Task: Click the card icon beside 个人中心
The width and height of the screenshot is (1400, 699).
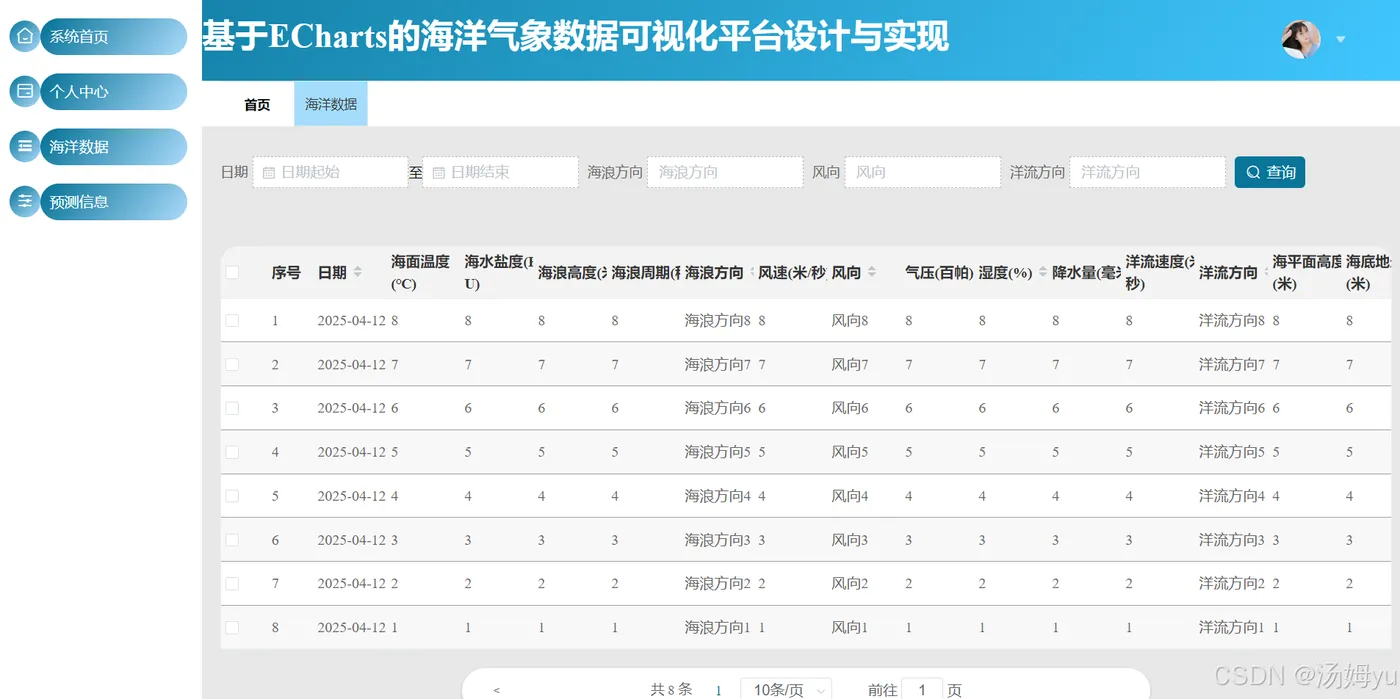Action: coord(25,91)
